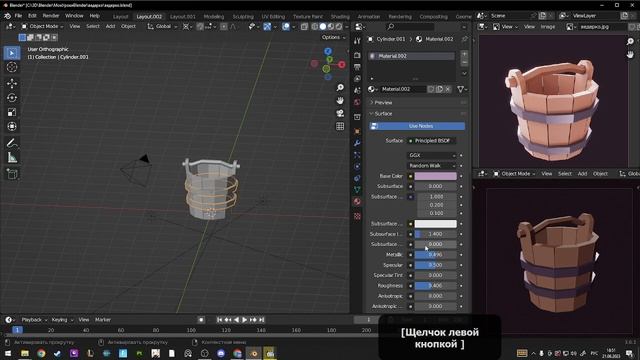Screen dimensions: 640x360
Task: Open the Random Walk subsurface method dropdown
Action: (x=432, y=166)
